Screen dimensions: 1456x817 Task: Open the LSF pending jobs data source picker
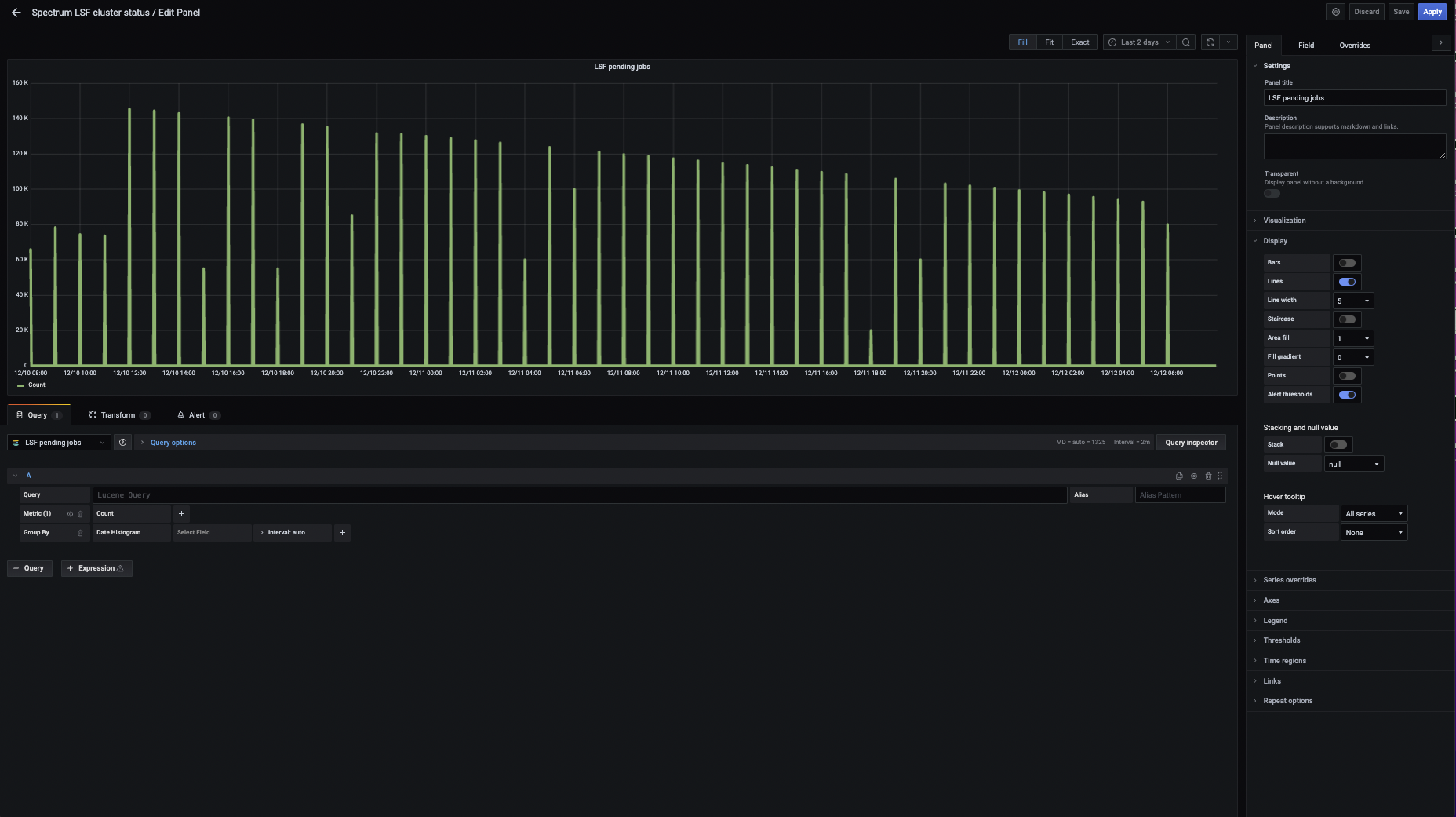click(x=59, y=443)
